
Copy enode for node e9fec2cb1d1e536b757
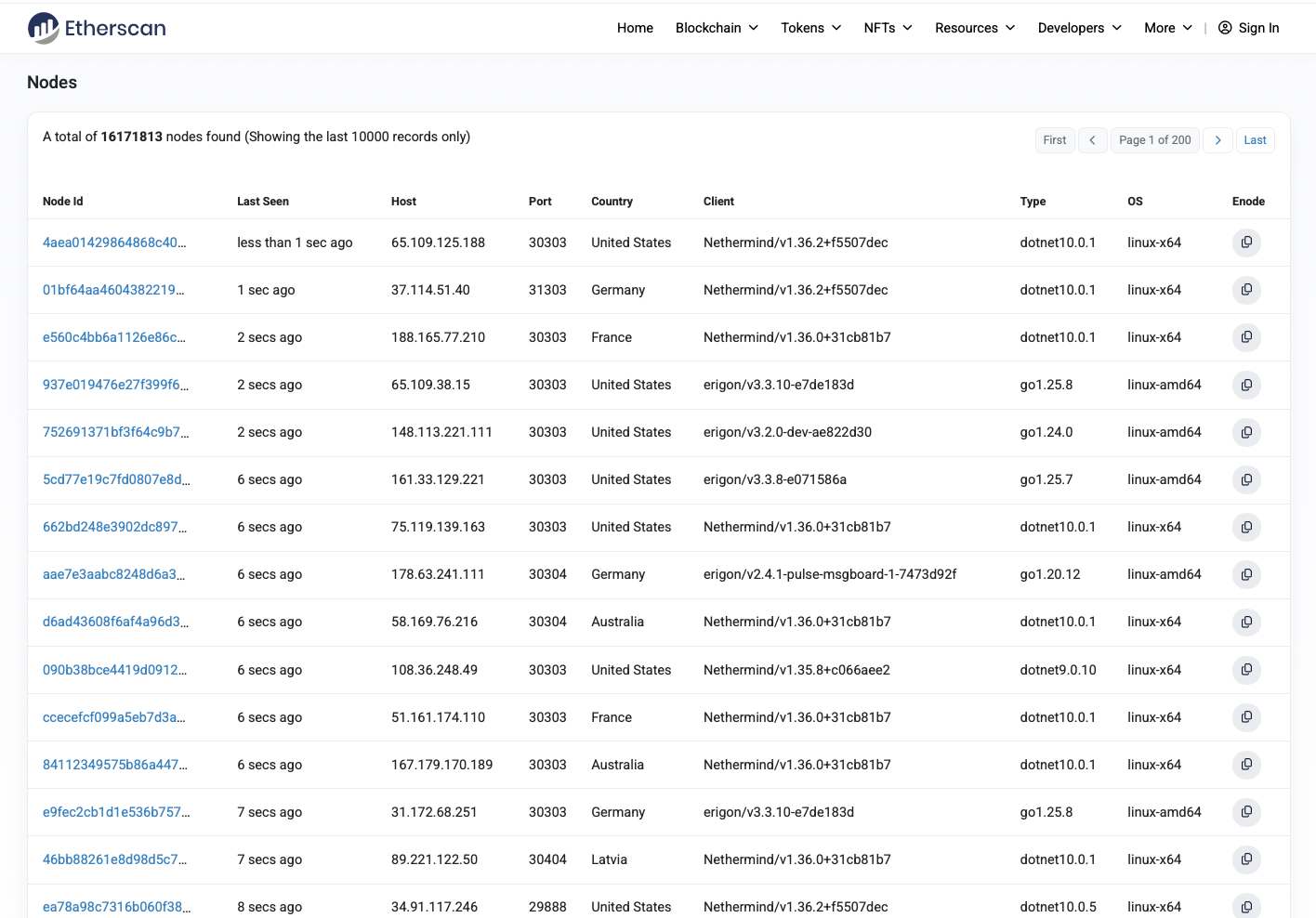pos(1246,812)
